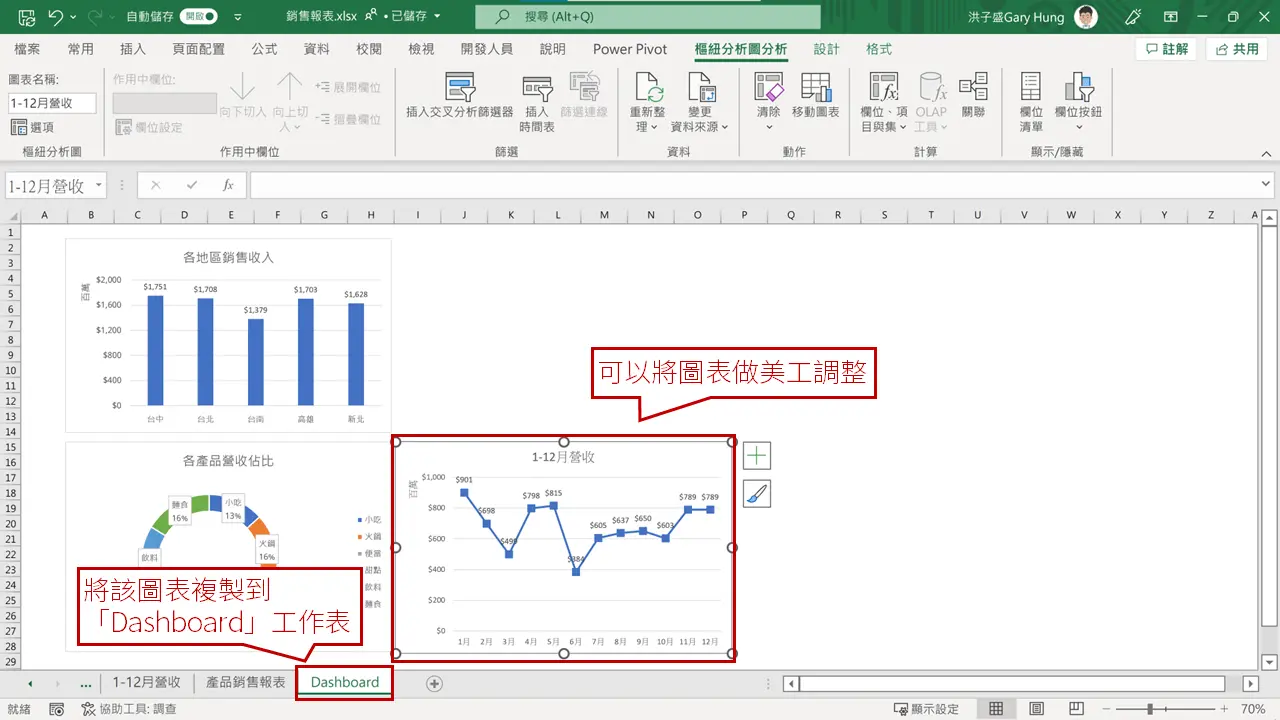Viewport: 1280px width, 720px height.
Task: Click the 各地區銷售收入 bar chart
Action: [228, 335]
